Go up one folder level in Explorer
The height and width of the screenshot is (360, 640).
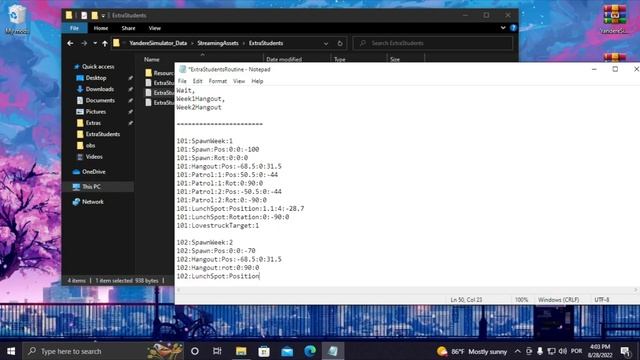(x=105, y=43)
